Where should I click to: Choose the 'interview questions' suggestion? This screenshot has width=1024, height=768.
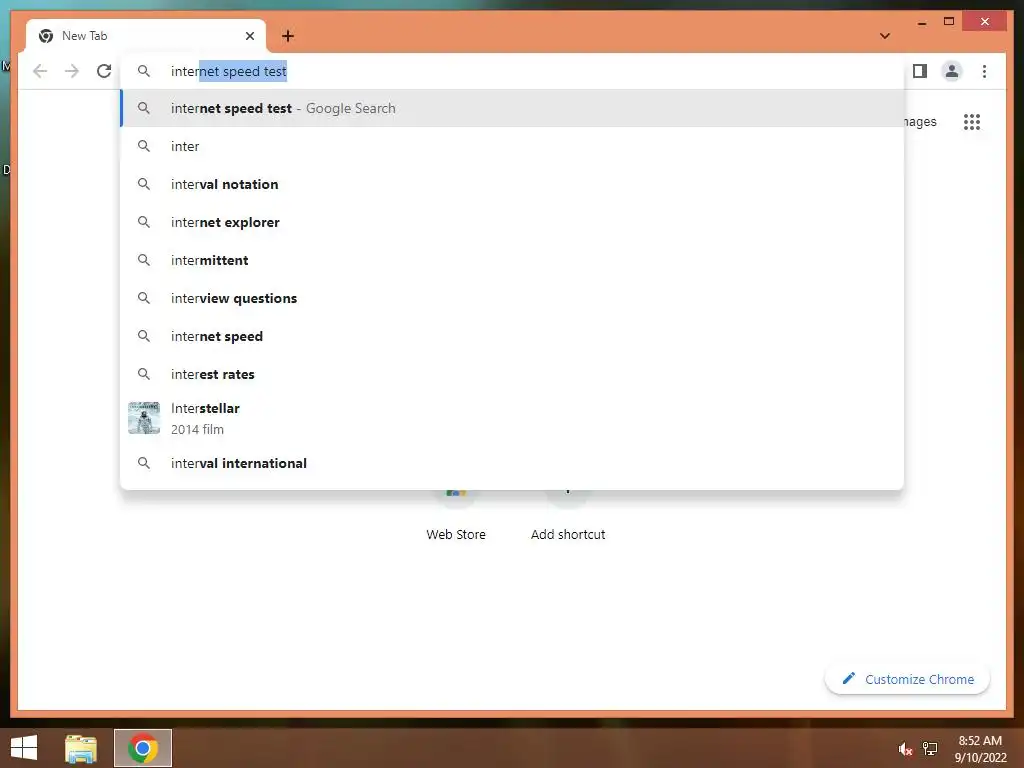coord(512,298)
